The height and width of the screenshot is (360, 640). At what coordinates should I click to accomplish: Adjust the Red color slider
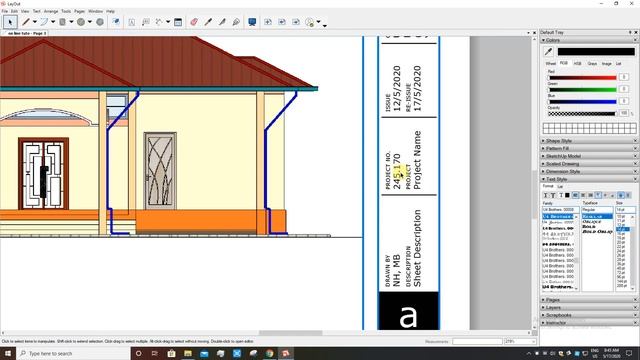point(582,78)
